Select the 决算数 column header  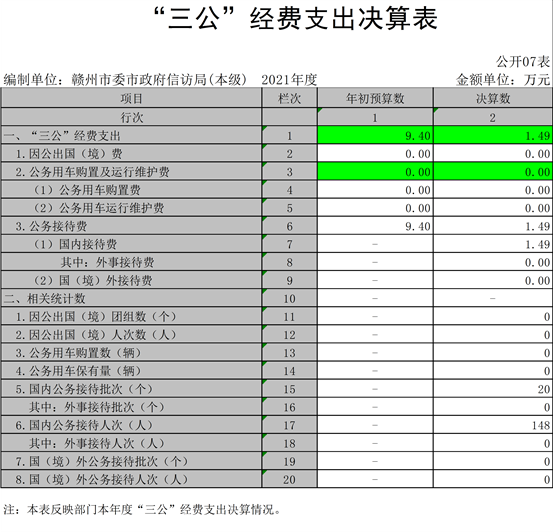click(x=493, y=98)
